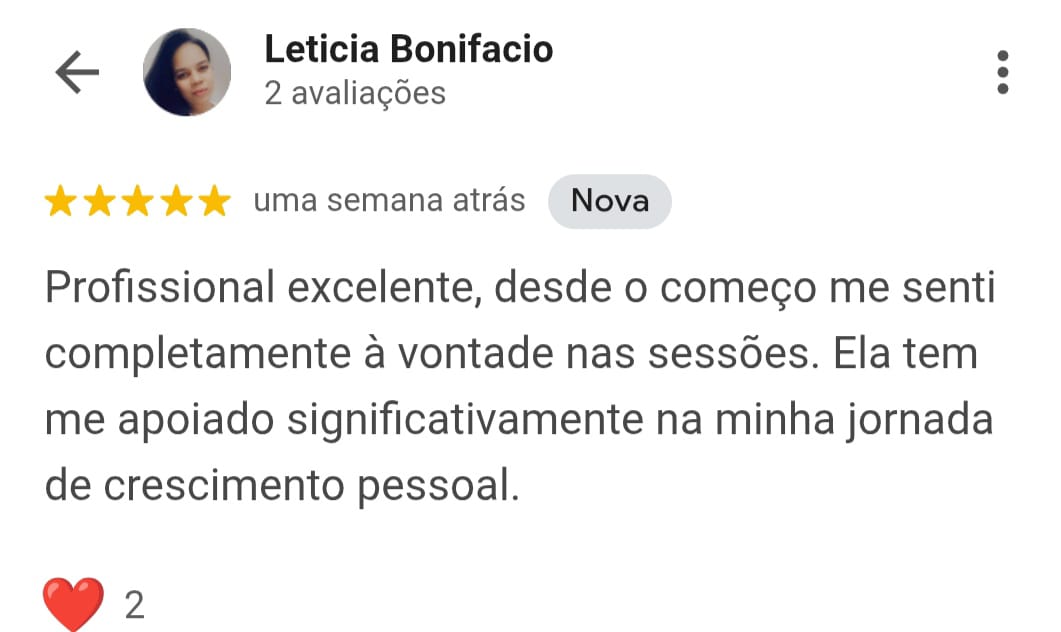
Task: Click the Nova badge on the review
Action: pyautogui.click(x=609, y=200)
